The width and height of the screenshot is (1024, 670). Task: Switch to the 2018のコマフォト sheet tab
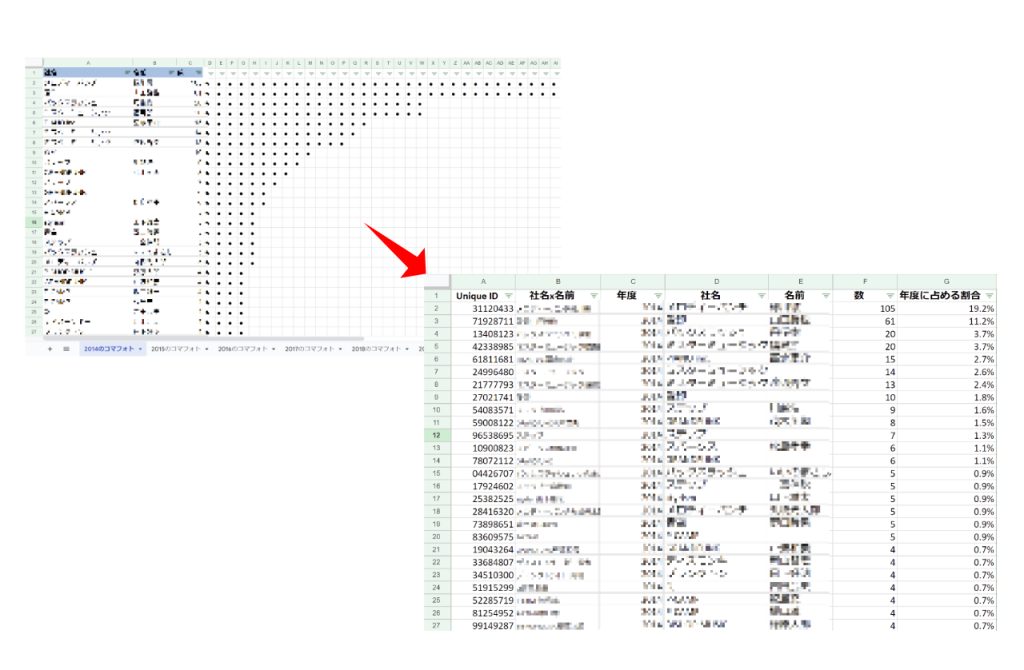[376, 349]
